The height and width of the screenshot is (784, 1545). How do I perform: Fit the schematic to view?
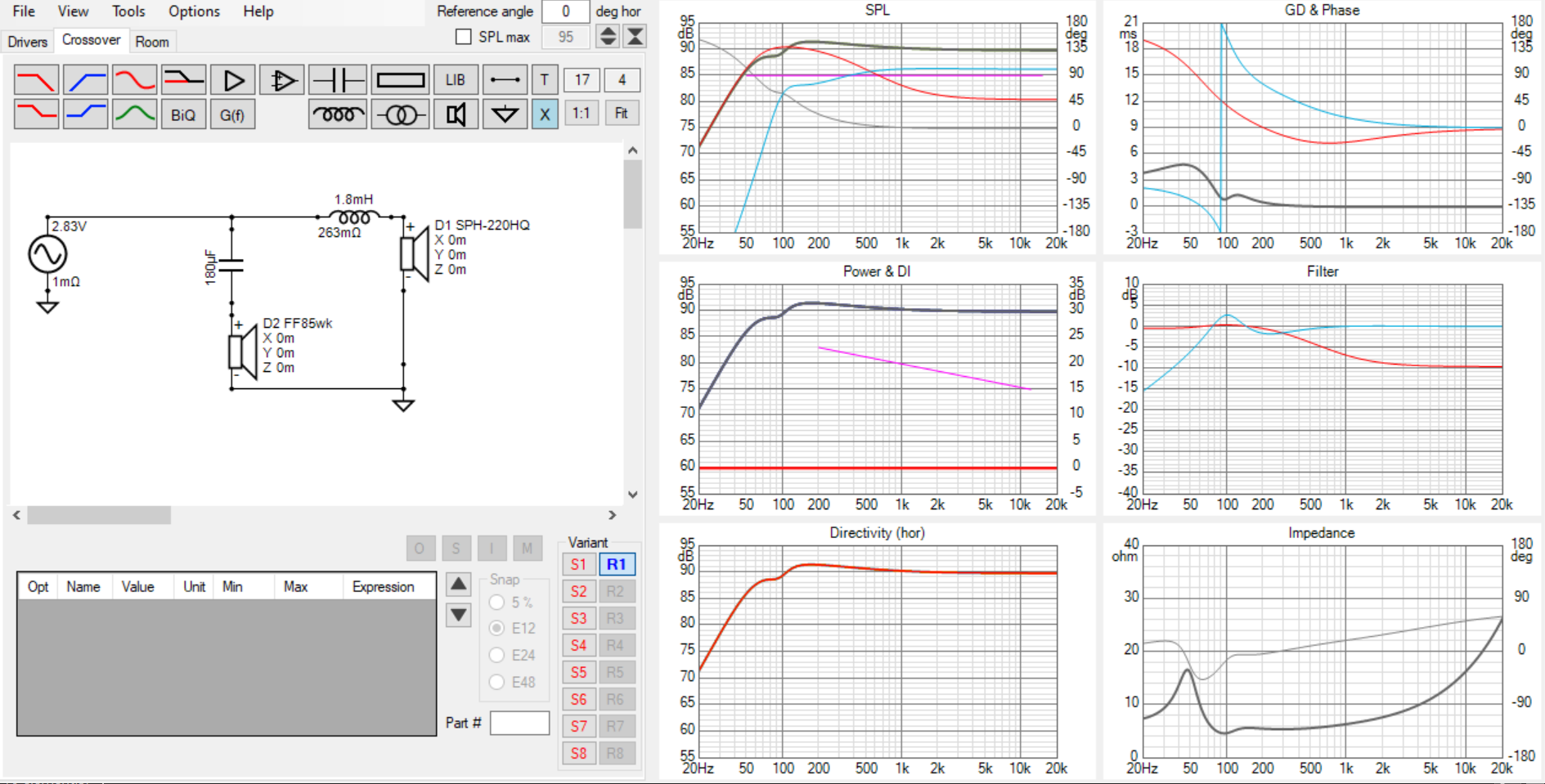[x=622, y=114]
